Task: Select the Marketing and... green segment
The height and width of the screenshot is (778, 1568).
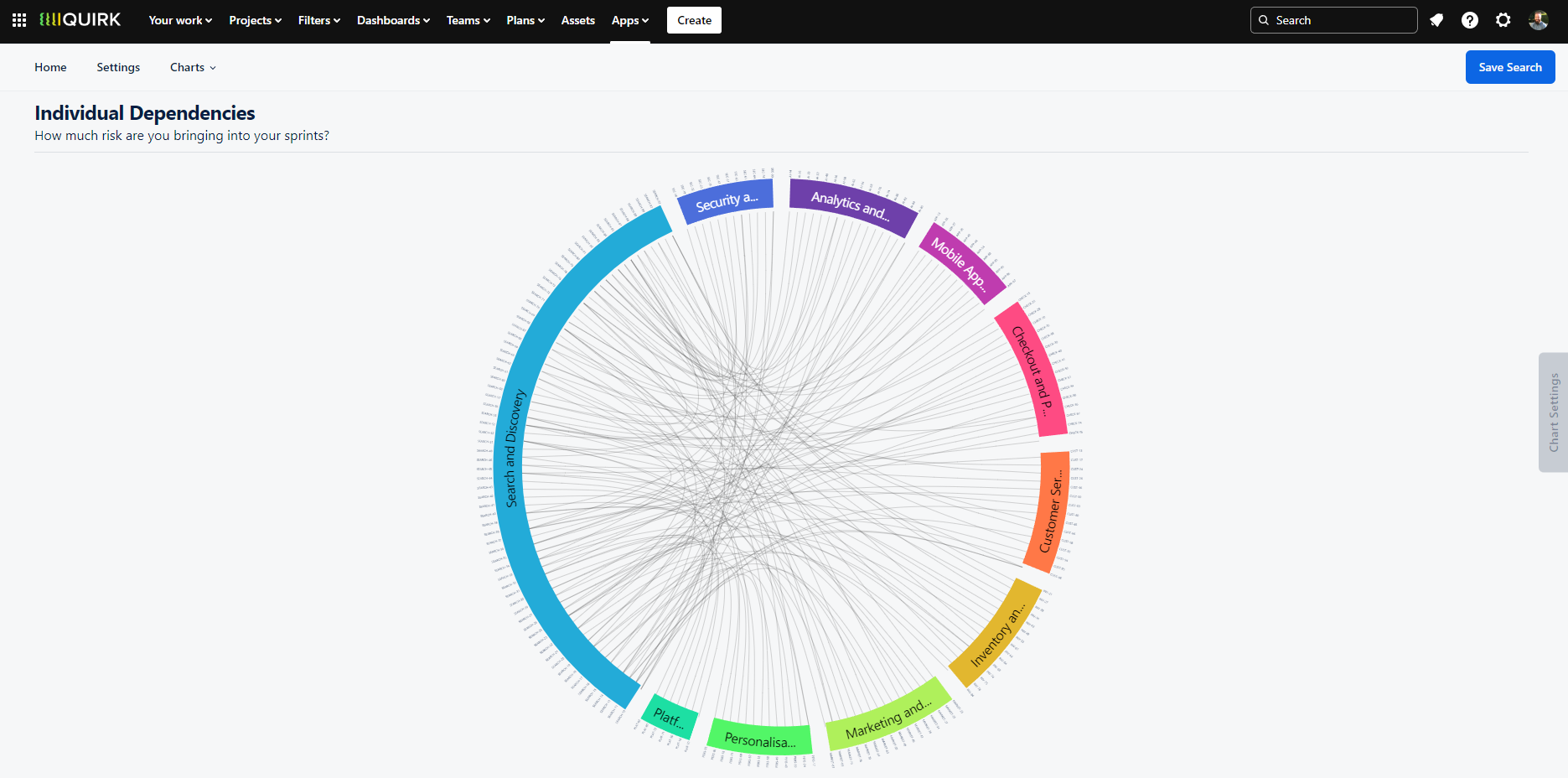Action: pos(888,718)
